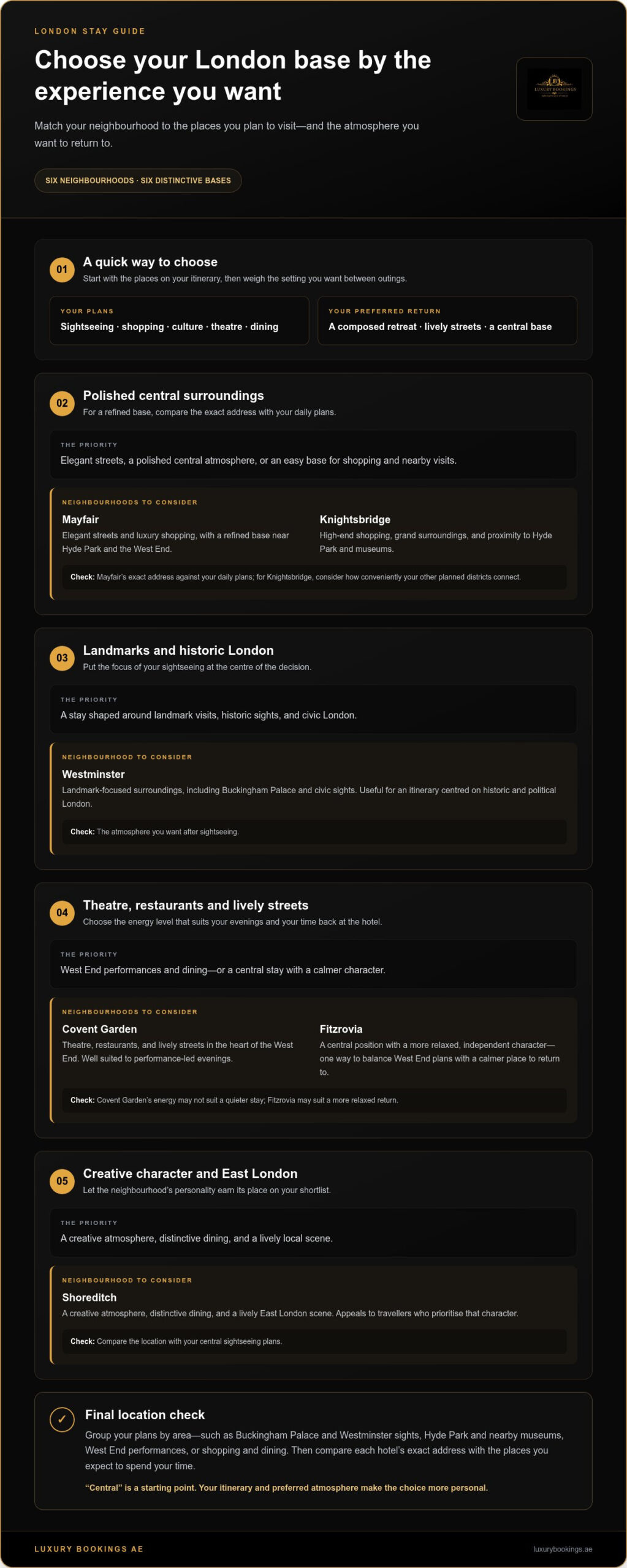This screenshot has height=1568, width=627.
Task: Click the 05 step number circle
Action: (x=62, y=1181)
